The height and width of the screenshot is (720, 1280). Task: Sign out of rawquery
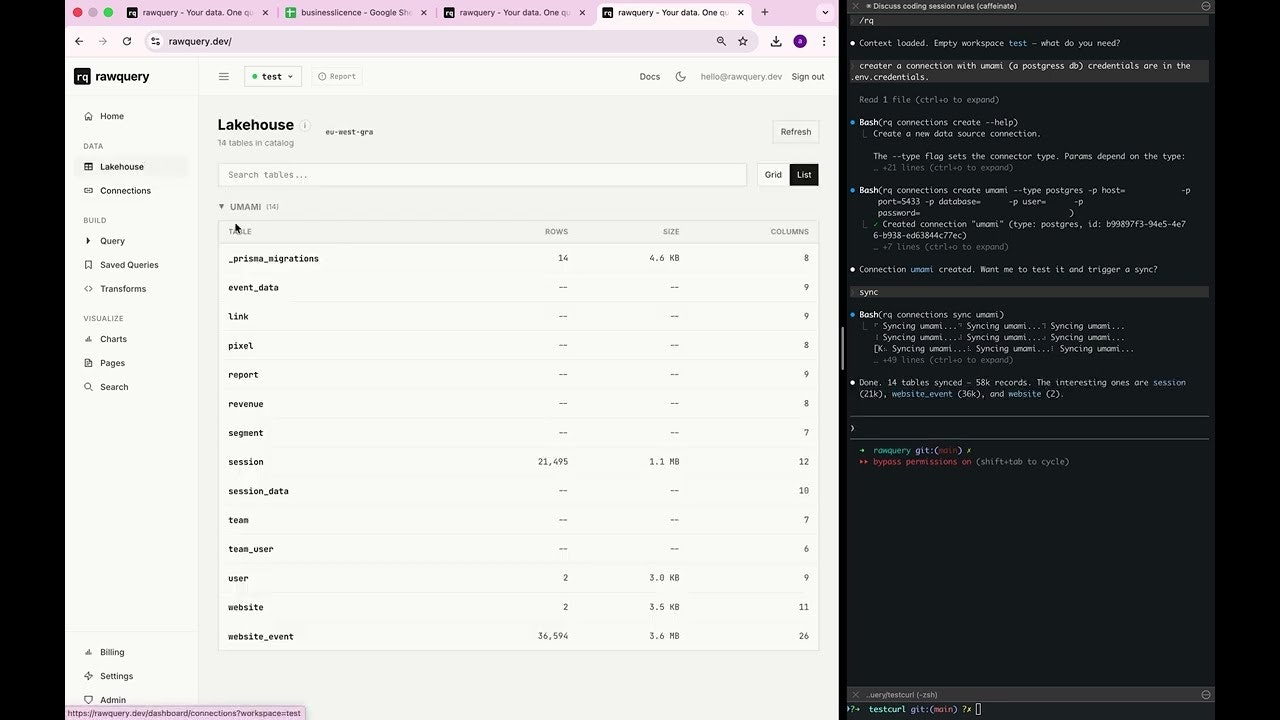click(807, 76)
